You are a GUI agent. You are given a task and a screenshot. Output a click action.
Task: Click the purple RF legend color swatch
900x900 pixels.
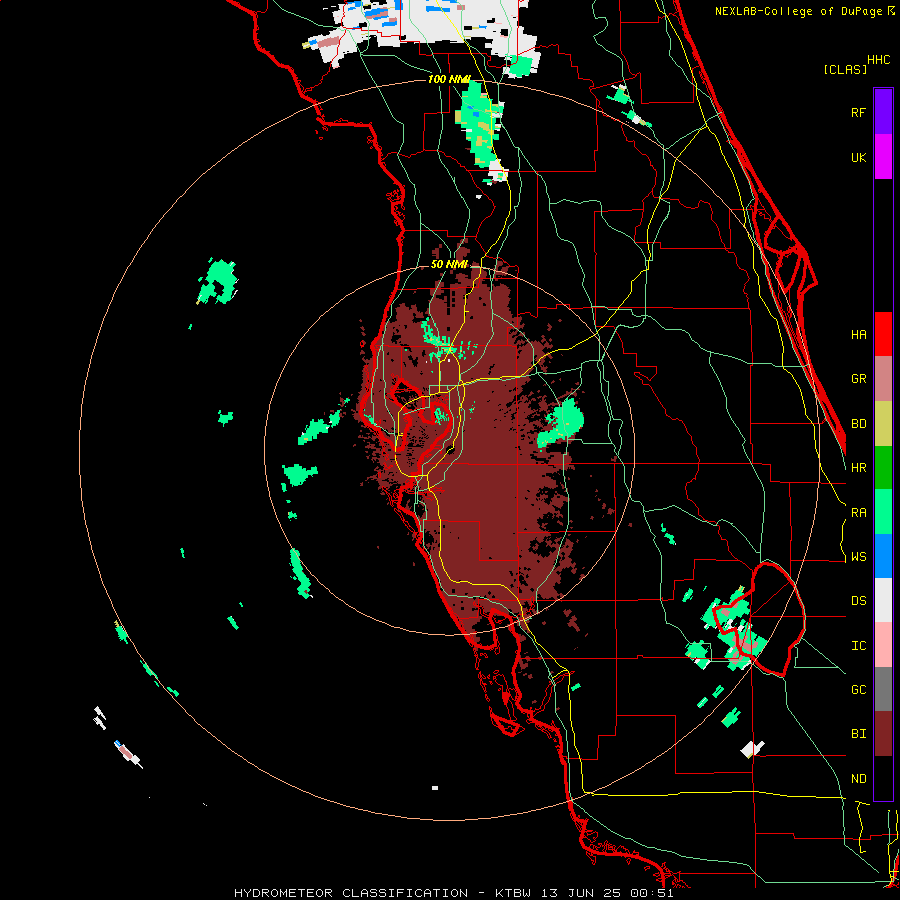883,112
